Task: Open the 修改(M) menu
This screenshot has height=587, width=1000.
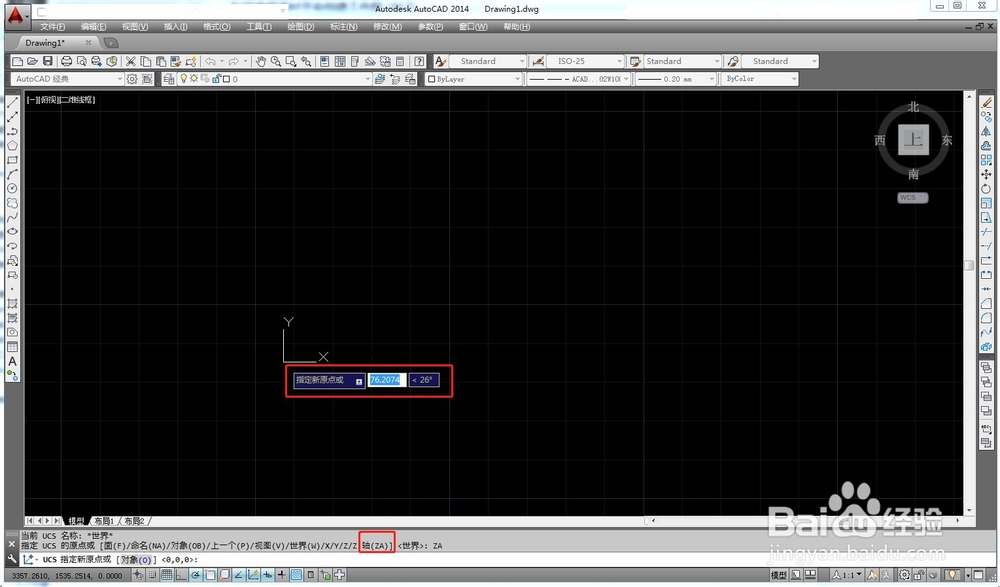Action: 387,27
